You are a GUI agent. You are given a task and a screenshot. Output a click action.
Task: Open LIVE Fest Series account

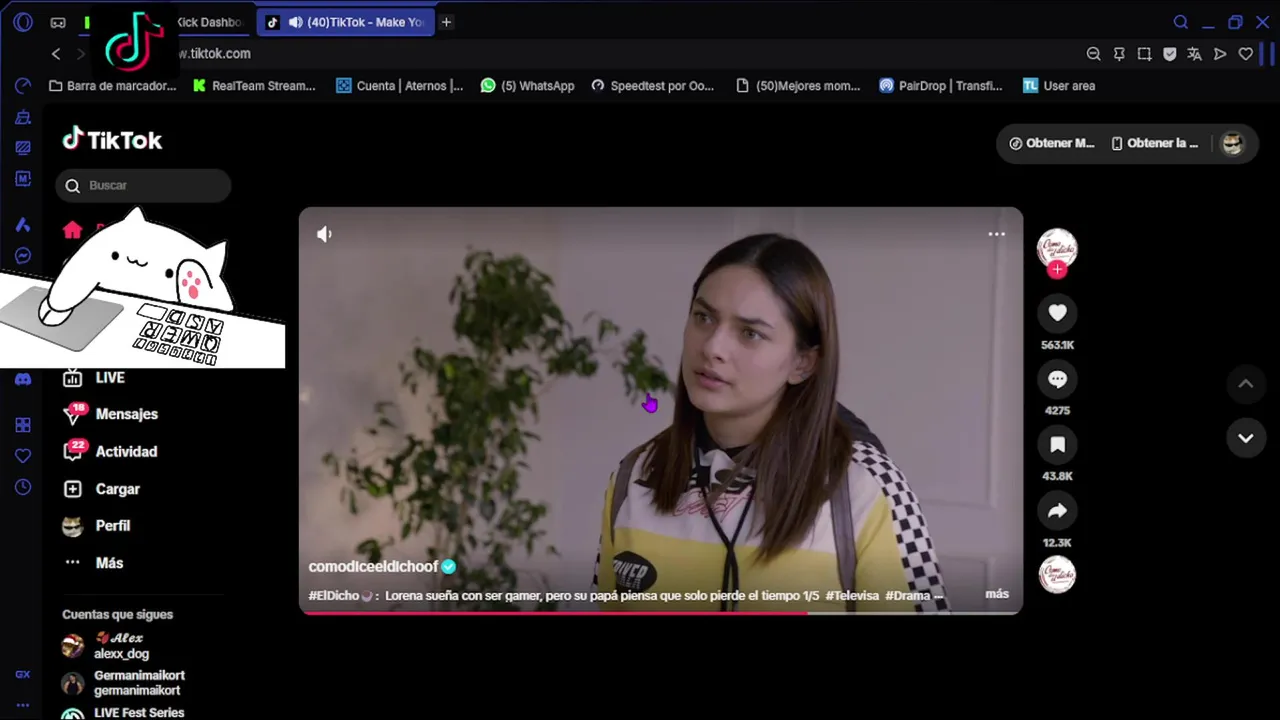pos(123,713)
